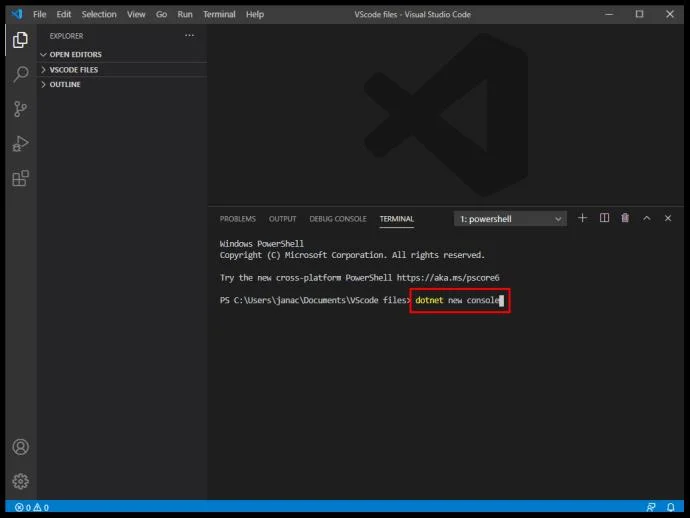Open the Search view icon
The width and height of the screenshot is (690, 518).
[x=20, y=74]
